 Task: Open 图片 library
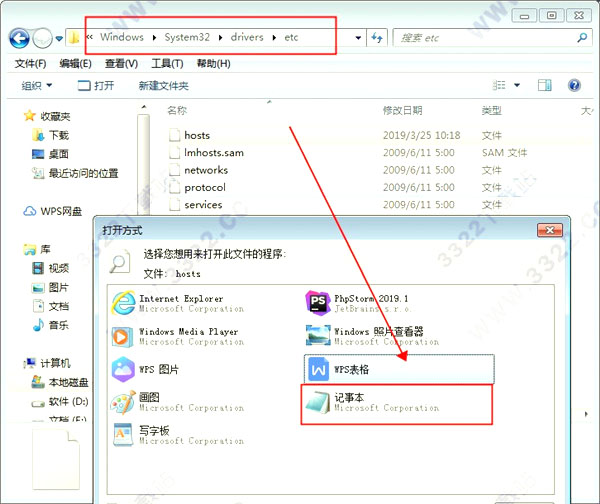point(50,287)
